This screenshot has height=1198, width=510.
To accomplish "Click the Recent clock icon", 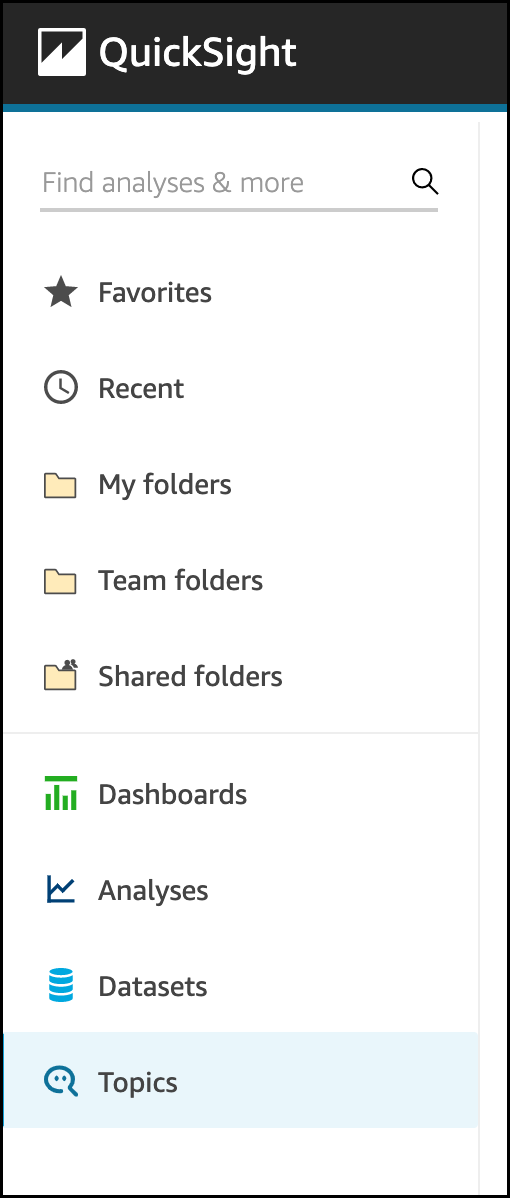I will point(60,388).
